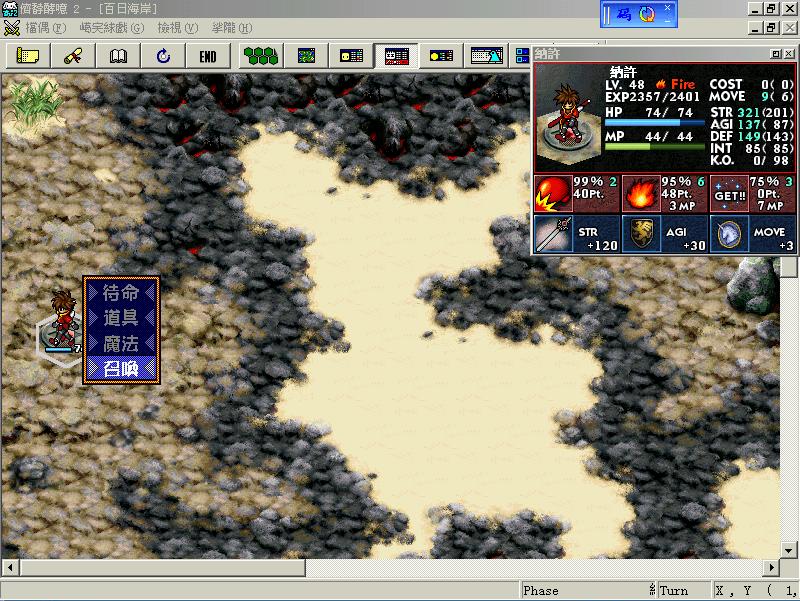Click the blue HP bar in status panel
800x601 pixels.
coord(654,122)
